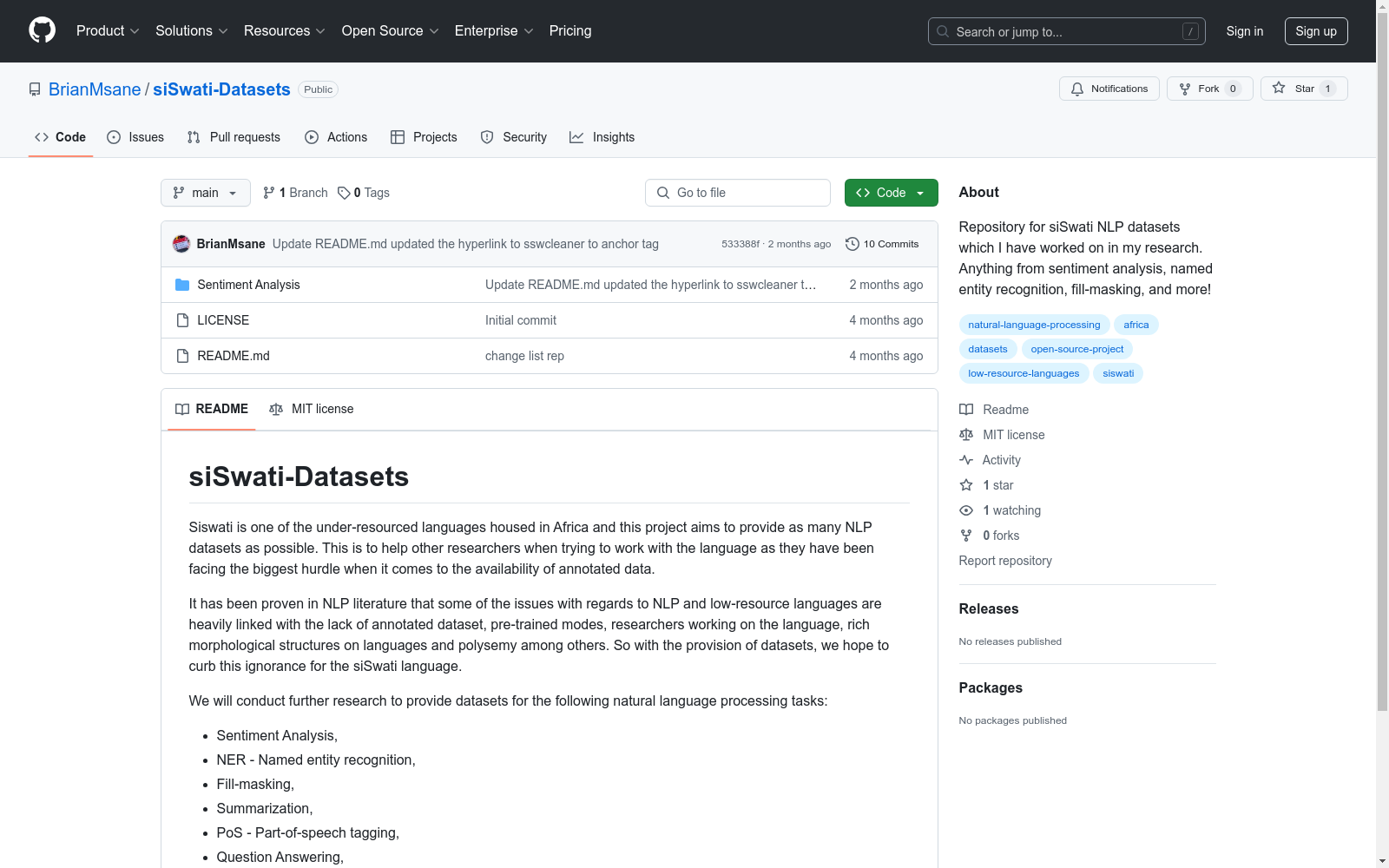1389x868 pixels.
Task: Switch to the Security tab
Action: [x=514, y=137]
